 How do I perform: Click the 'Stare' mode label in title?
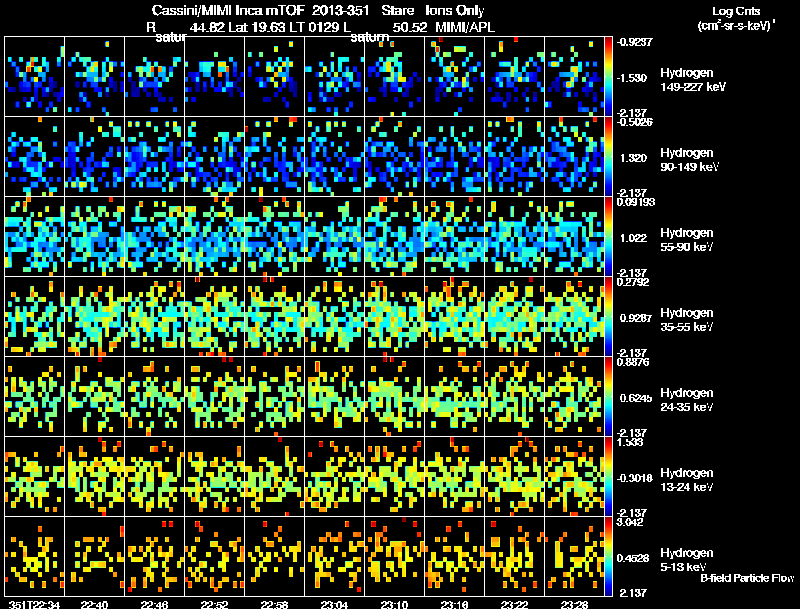tap(397, 11)
